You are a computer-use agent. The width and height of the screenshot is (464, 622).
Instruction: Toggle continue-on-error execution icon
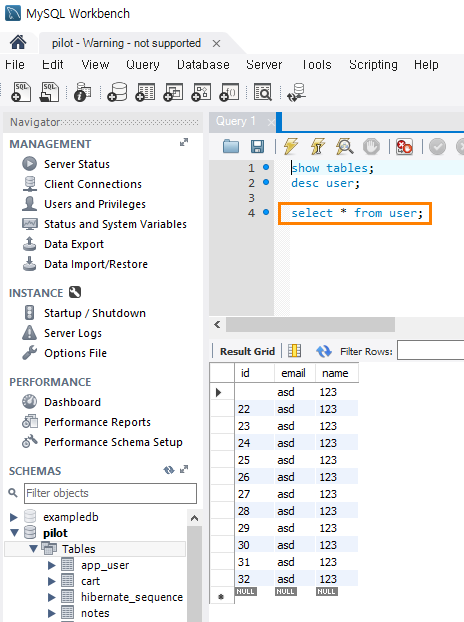tap(405, 146)
